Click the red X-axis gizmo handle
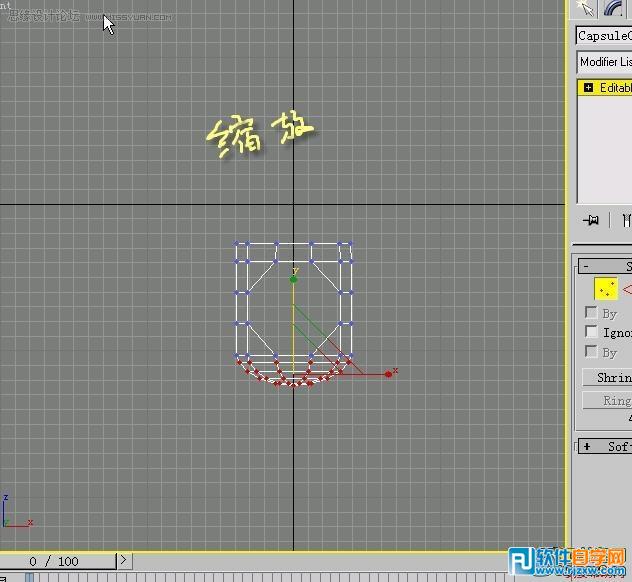 [x=388, y=374]
